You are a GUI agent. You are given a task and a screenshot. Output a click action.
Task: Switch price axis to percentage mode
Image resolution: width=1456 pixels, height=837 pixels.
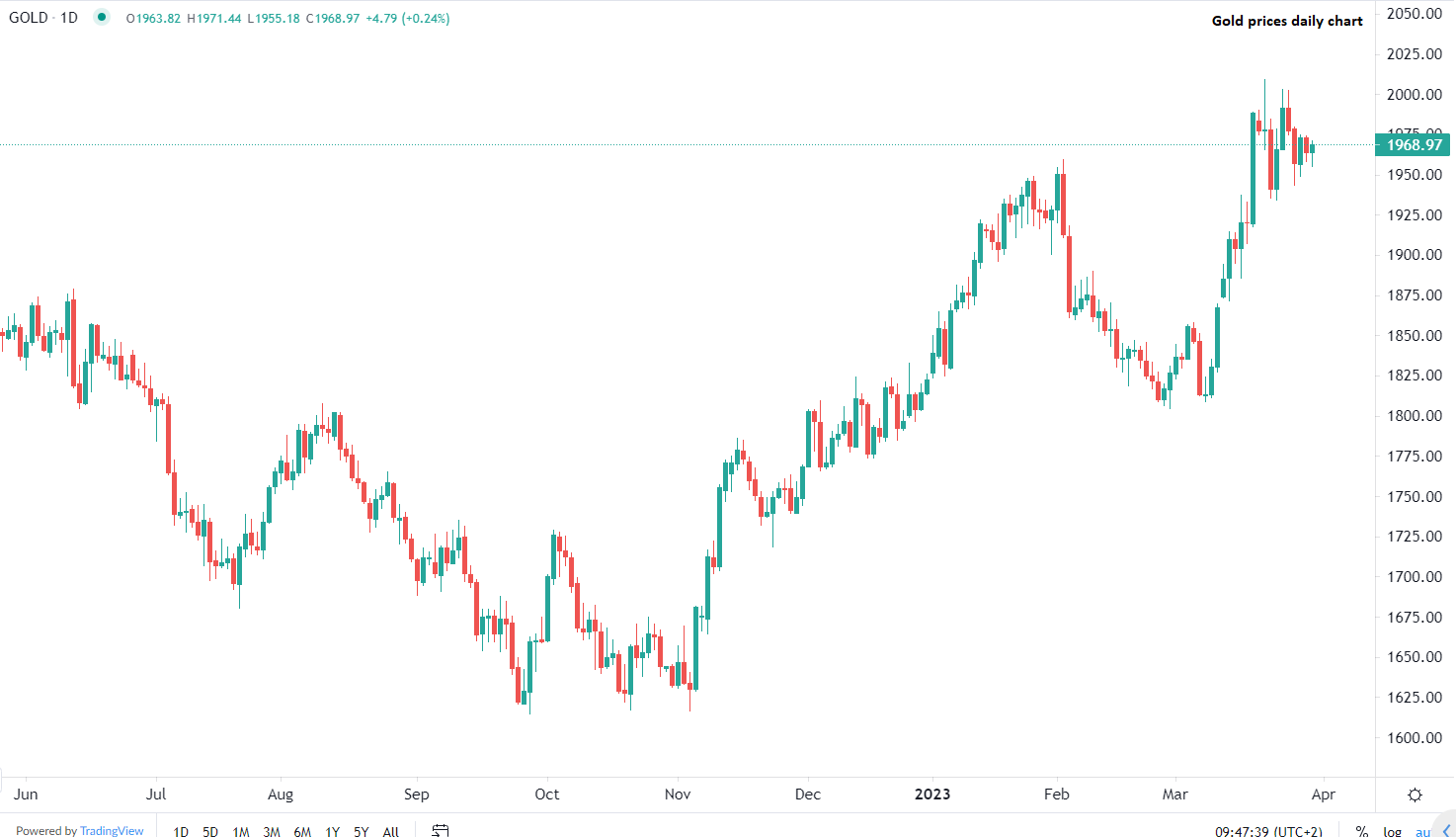tap(1361, 831)
